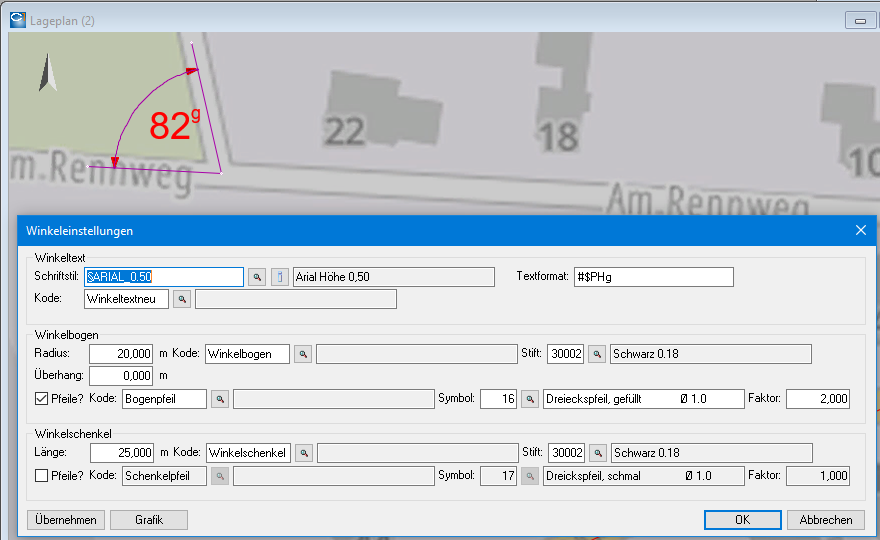
Task: Open Symbol 16 search lookup icon
Action: coord(530,399)
